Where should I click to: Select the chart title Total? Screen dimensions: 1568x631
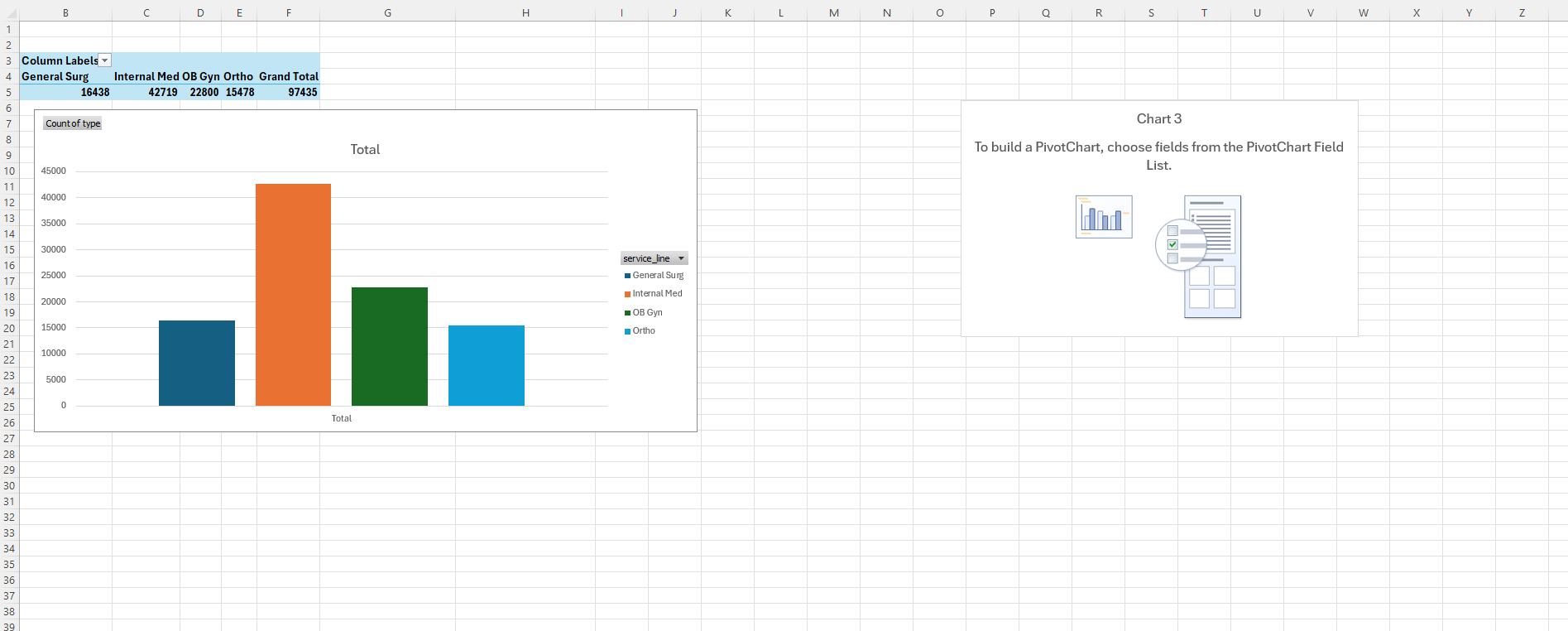[x=365, y=150]
